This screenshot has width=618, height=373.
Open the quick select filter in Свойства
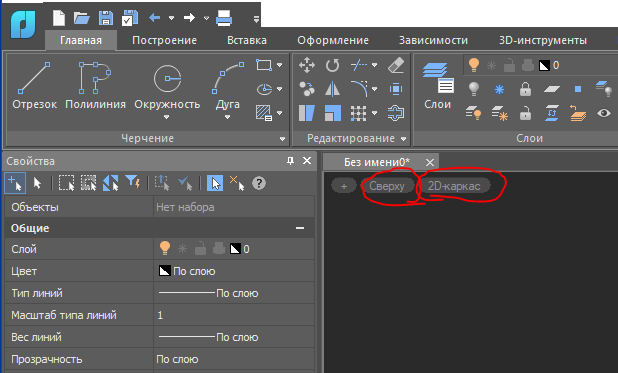(x=133, y=183)
